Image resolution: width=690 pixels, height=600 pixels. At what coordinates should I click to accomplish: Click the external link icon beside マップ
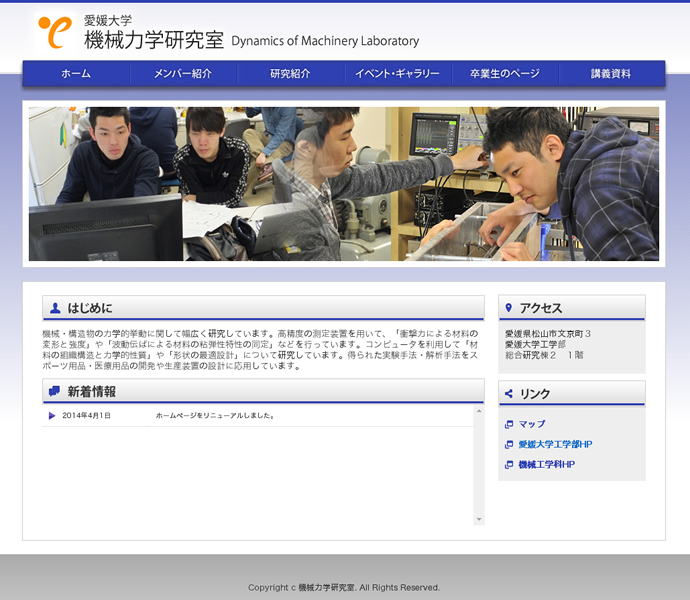coord(509,424)
